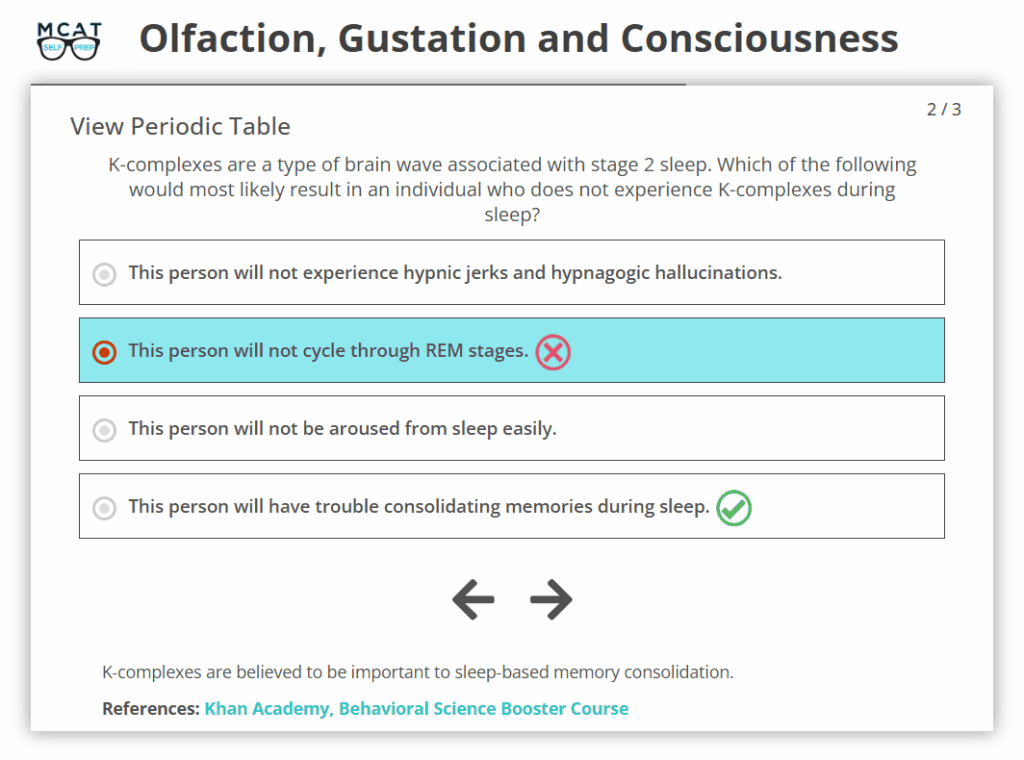The width and height of the screenshot is (1024, 760).
Task: Click the K-complexes explanation text
Action: pyautogui.click(x=418, y=672)
